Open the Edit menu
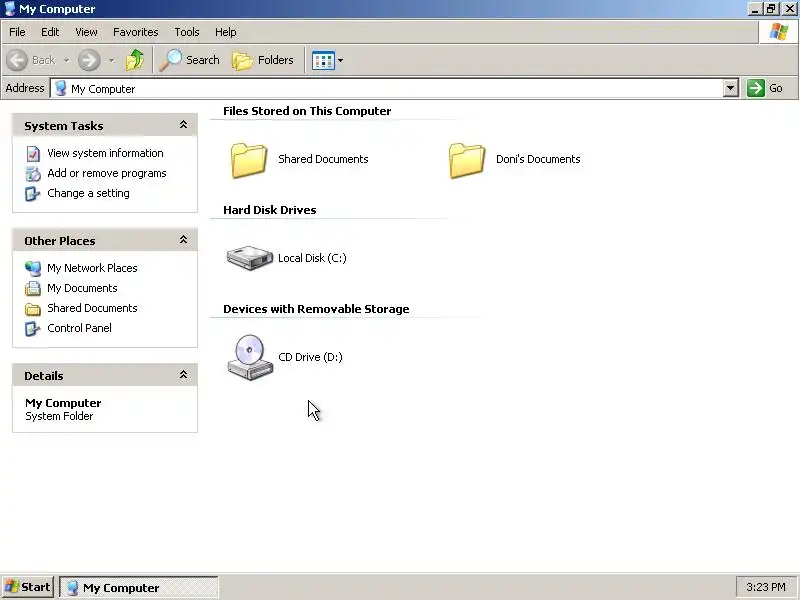 point(50,32)
